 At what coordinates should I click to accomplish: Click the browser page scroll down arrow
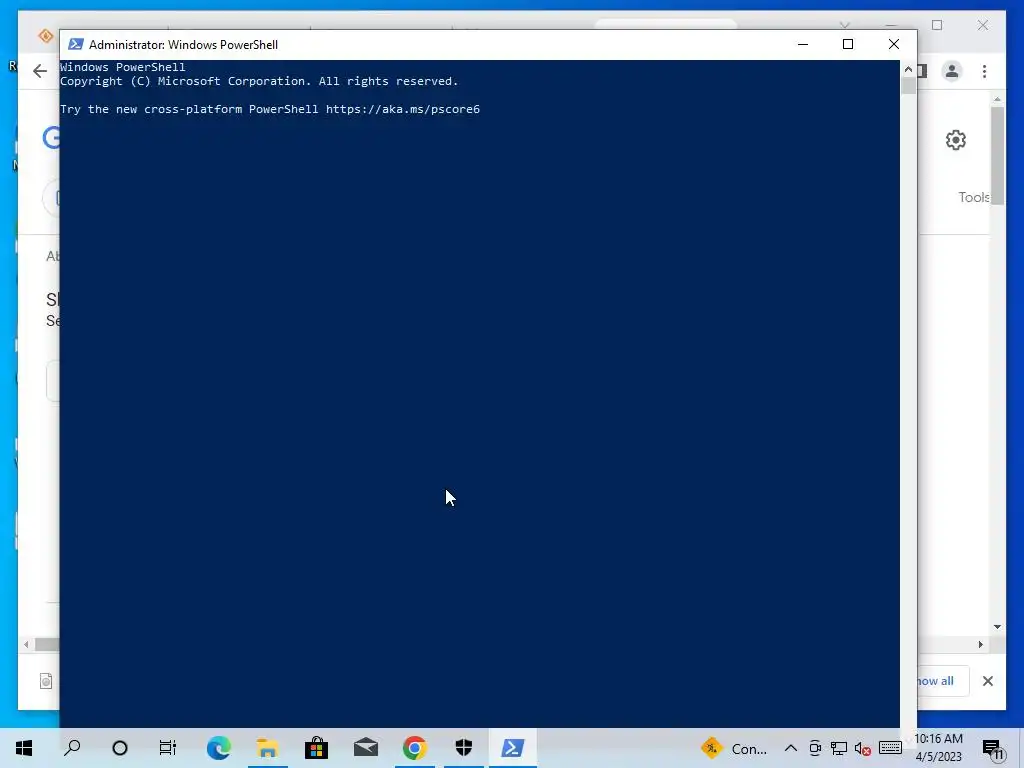coord(997,627)
